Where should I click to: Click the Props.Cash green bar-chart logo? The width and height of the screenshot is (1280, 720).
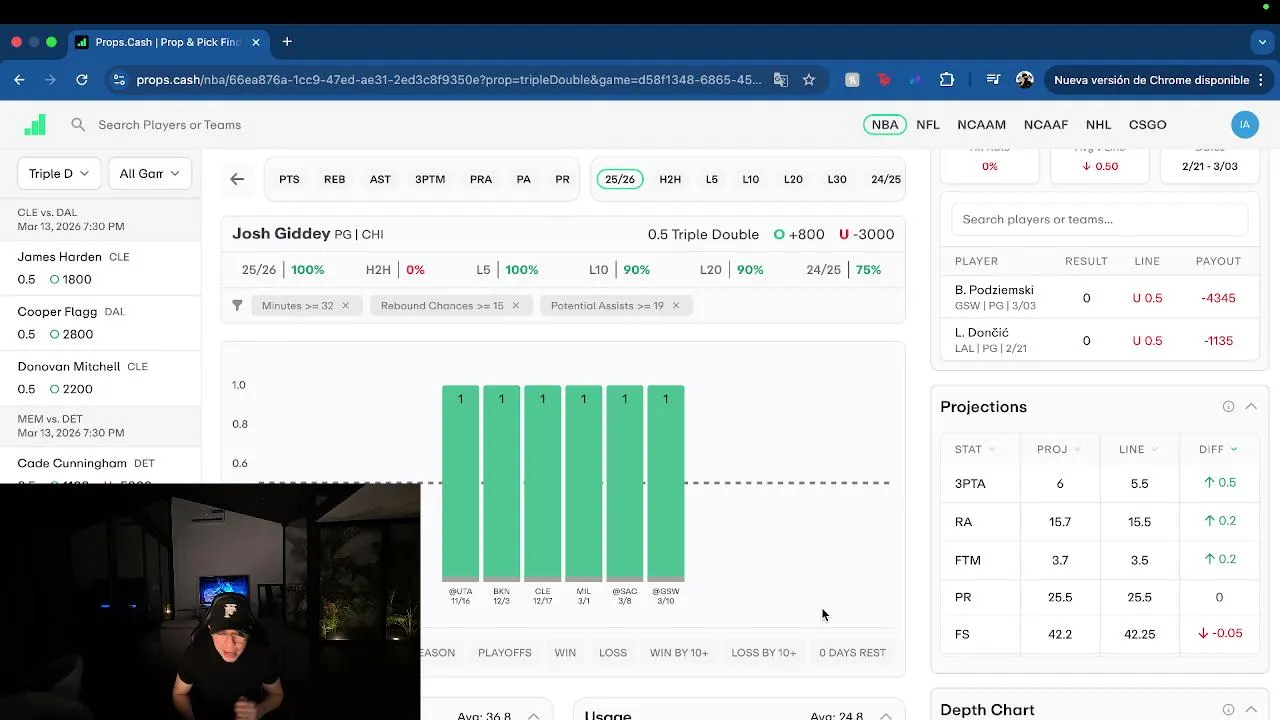(35, 125)
